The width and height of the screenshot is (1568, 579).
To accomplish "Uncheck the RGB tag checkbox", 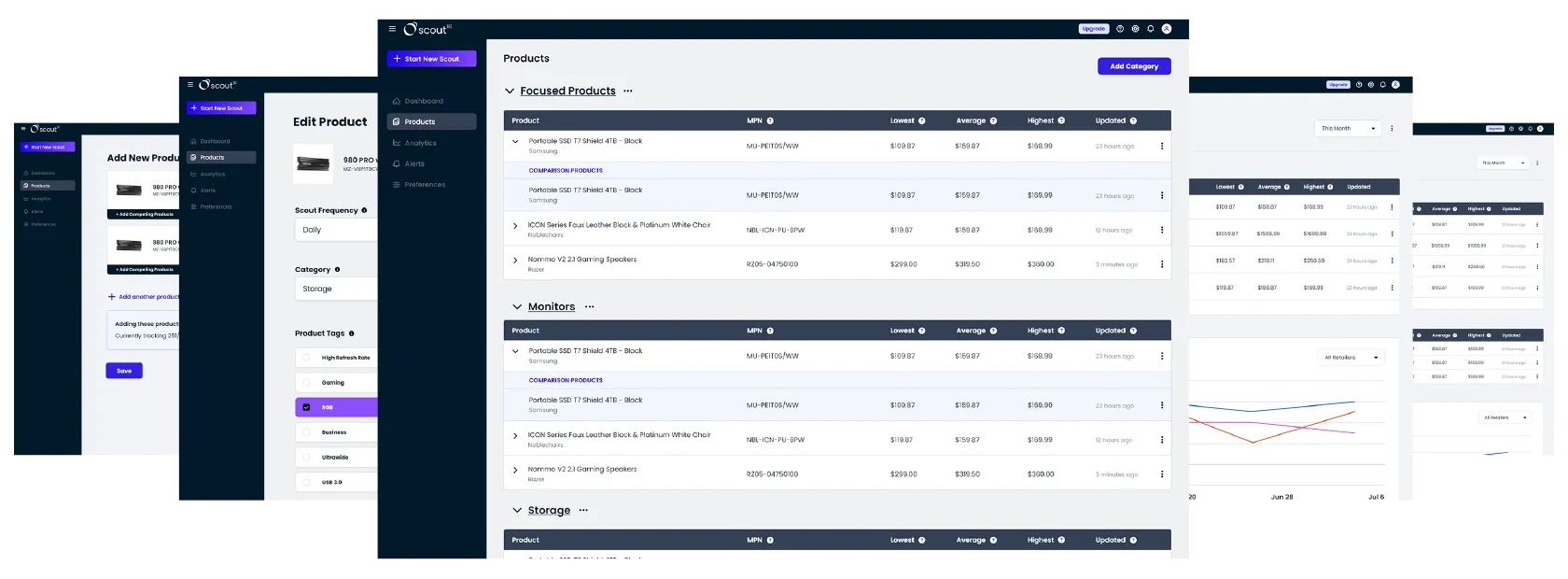I will pyautogui.click(x=306, y=407).
